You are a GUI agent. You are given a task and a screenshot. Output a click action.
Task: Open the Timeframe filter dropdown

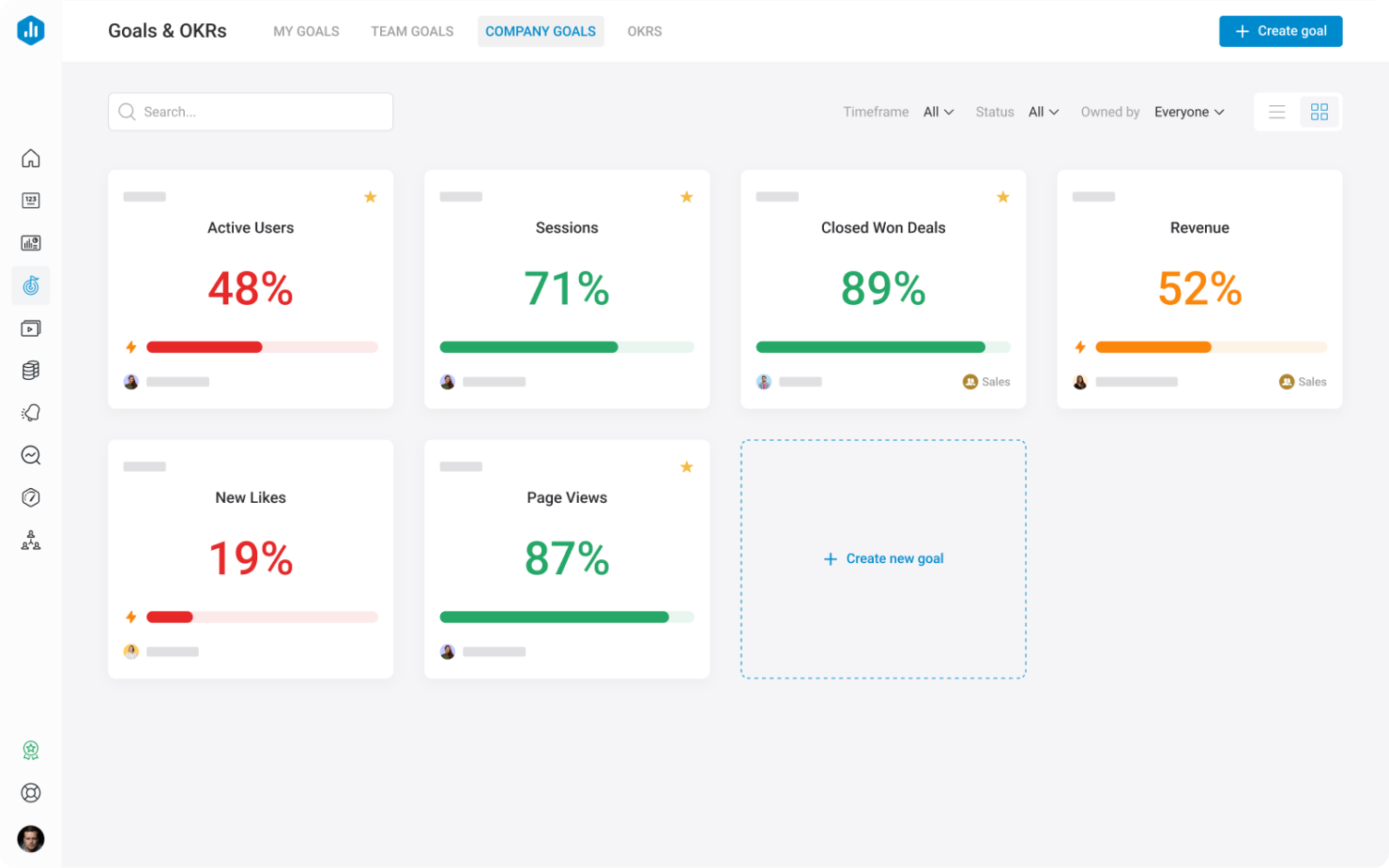(x=938, y=112)
